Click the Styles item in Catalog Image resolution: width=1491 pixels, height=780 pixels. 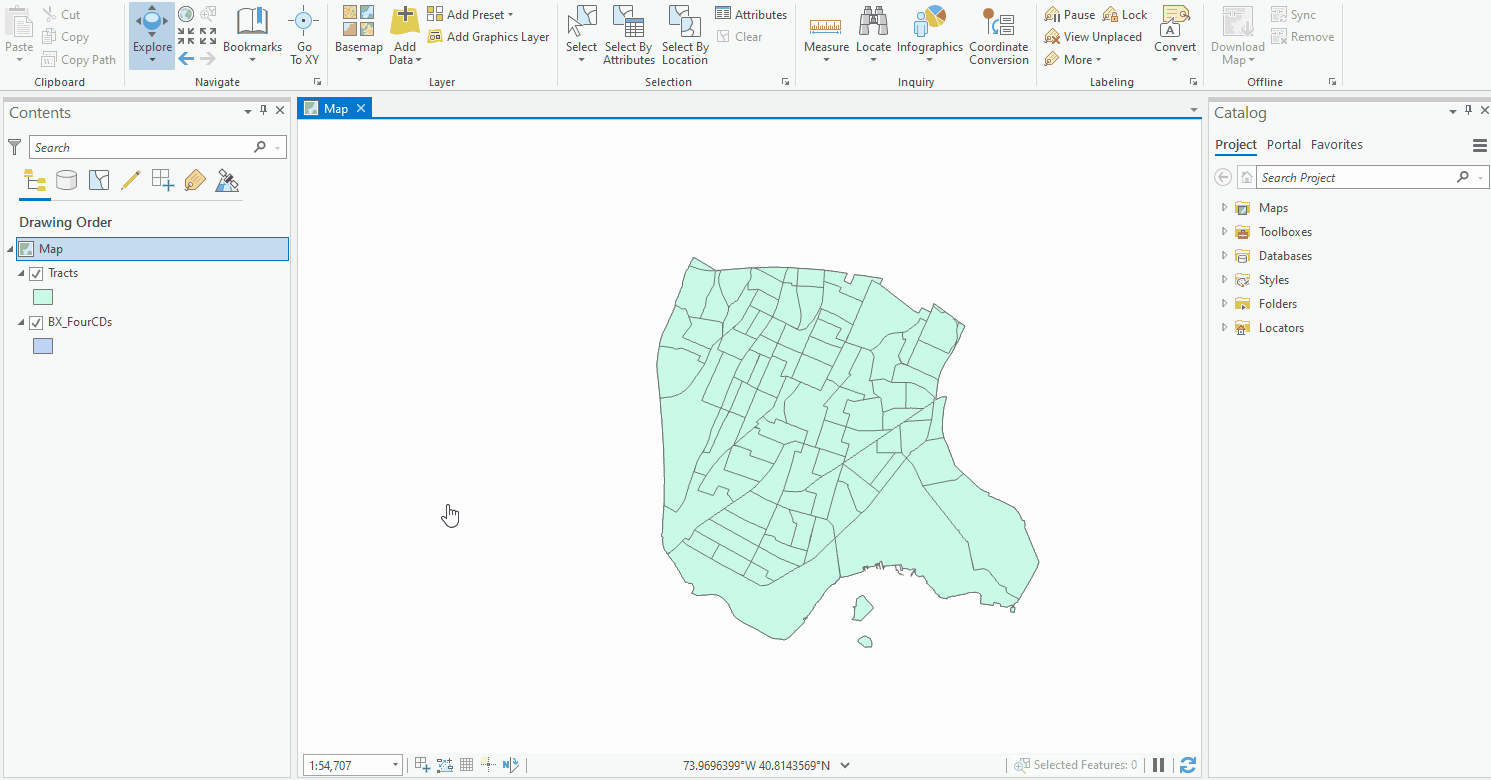point(1274,280)
